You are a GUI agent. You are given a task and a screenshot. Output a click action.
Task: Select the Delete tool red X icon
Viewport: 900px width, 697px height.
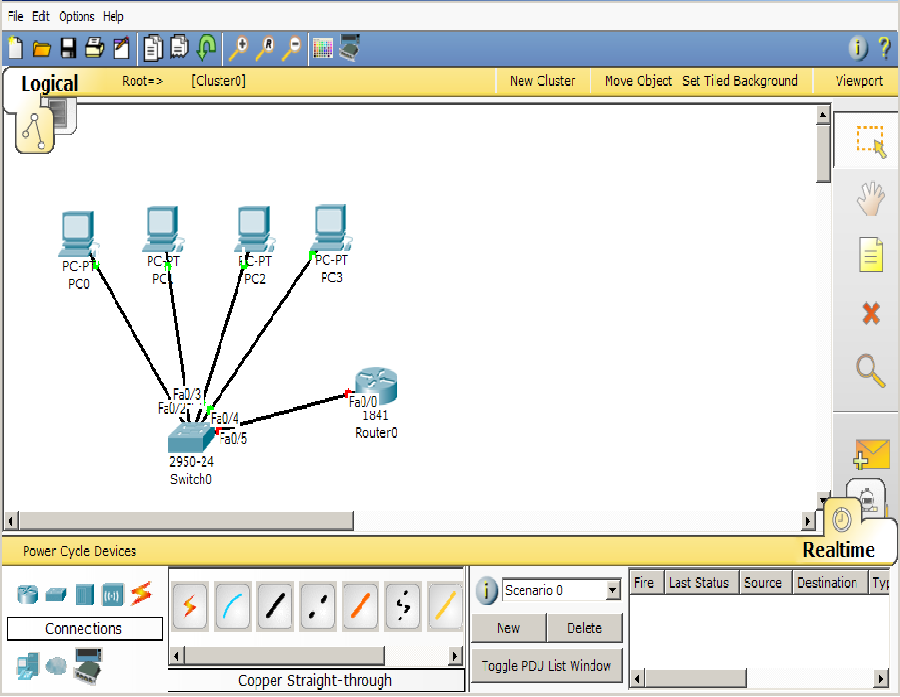[x=870, y=313]
